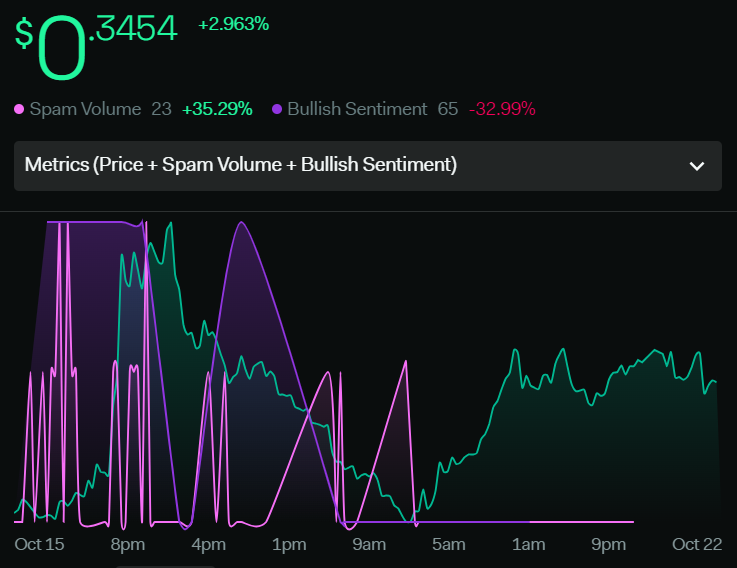Click the 1am axis label

tap(529, 545)
